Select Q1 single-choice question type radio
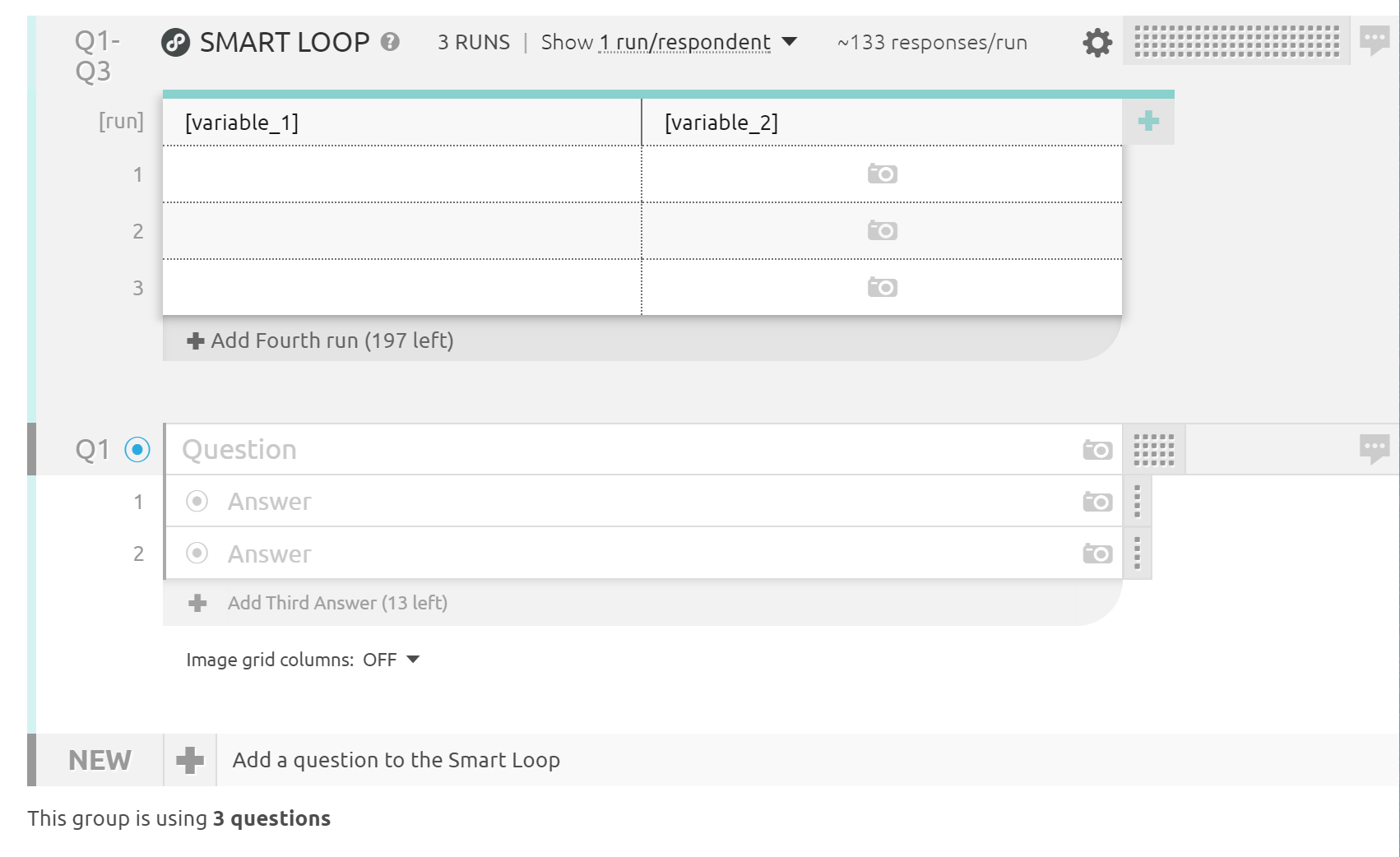Screen dimensions: 1400x857 [x=137, y=450]
